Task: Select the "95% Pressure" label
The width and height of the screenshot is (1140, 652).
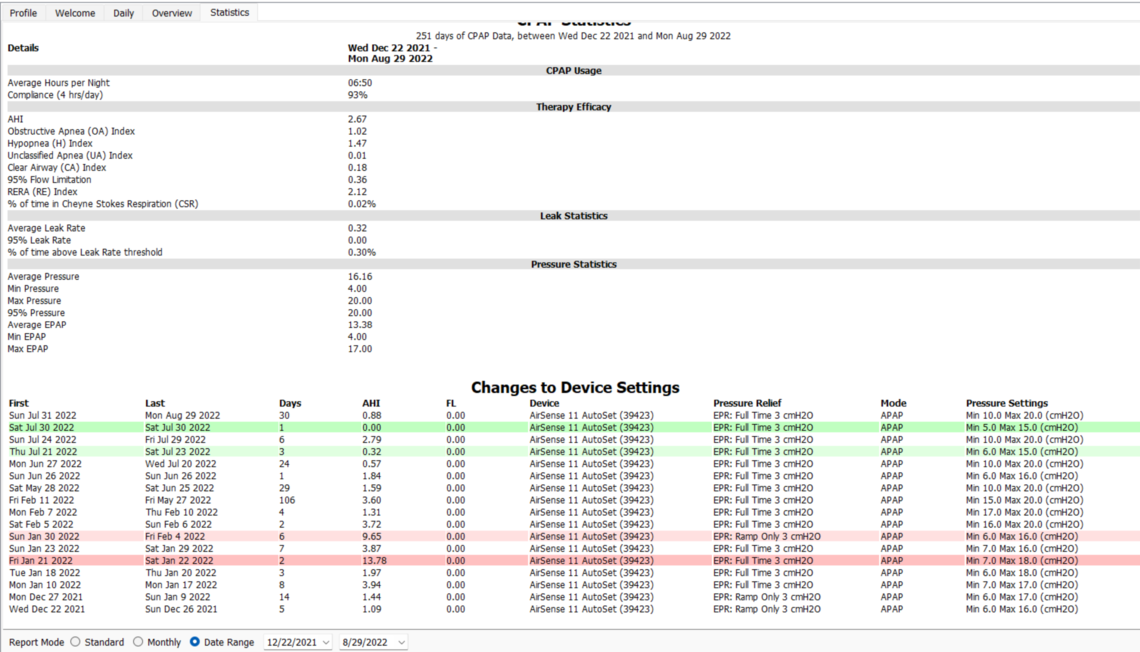Action: pyautogui.click(x=36, y=313)
